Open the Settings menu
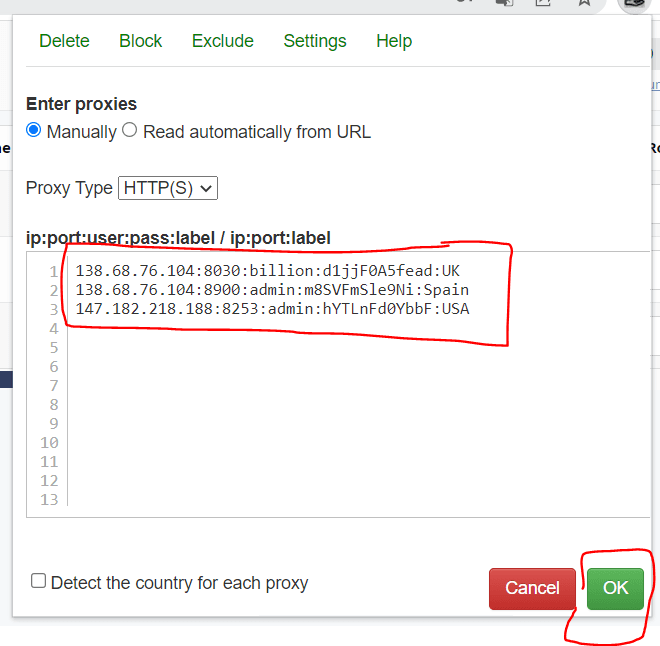 pos(314,41)
